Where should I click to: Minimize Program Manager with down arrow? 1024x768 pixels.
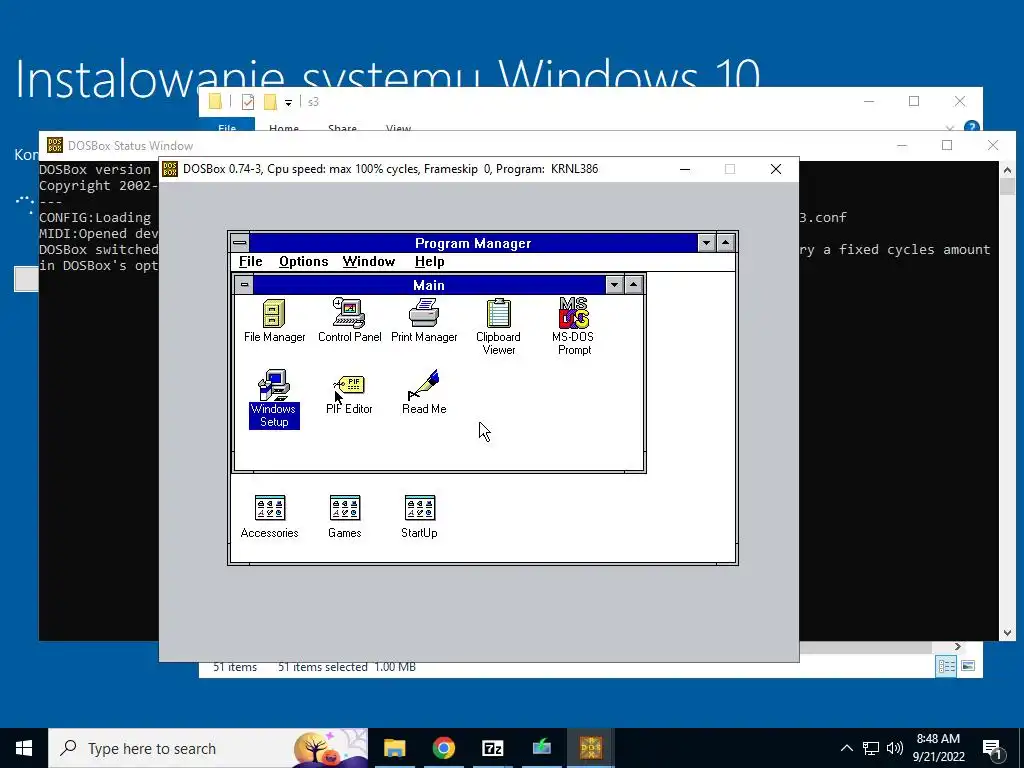click(x=706, y=243)
